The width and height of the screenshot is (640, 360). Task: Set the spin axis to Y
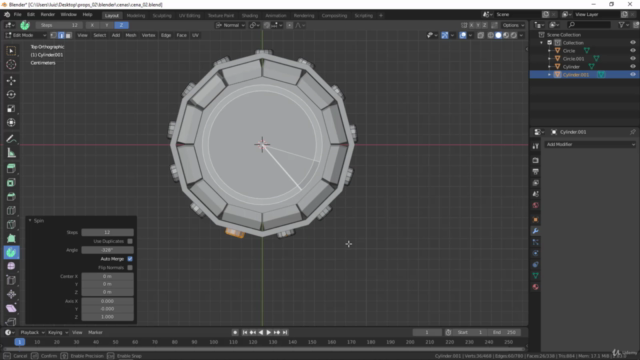[x=107, y=25]
